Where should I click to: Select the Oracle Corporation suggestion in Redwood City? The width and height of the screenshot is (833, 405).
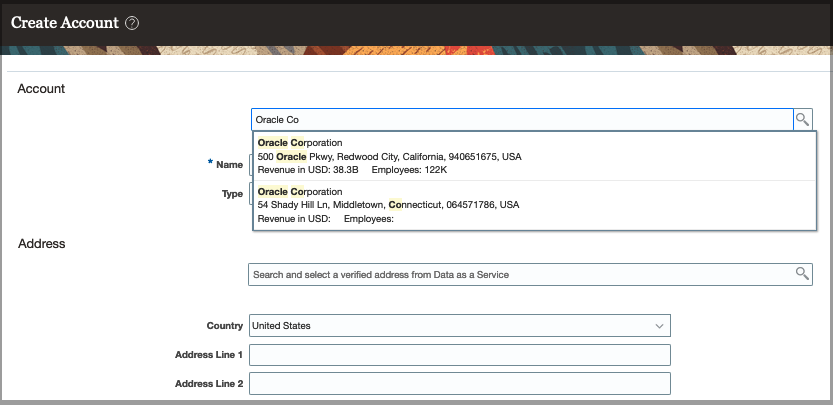[x=534, y=156]
